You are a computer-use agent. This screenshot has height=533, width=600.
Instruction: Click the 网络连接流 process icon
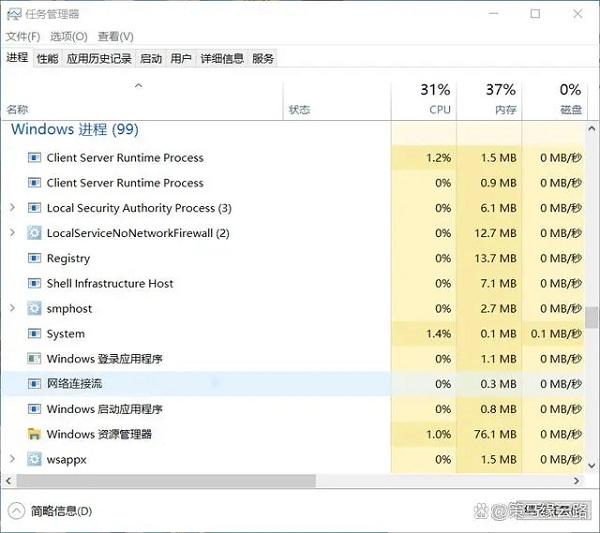pyautogui.click(x=34, y=384)
